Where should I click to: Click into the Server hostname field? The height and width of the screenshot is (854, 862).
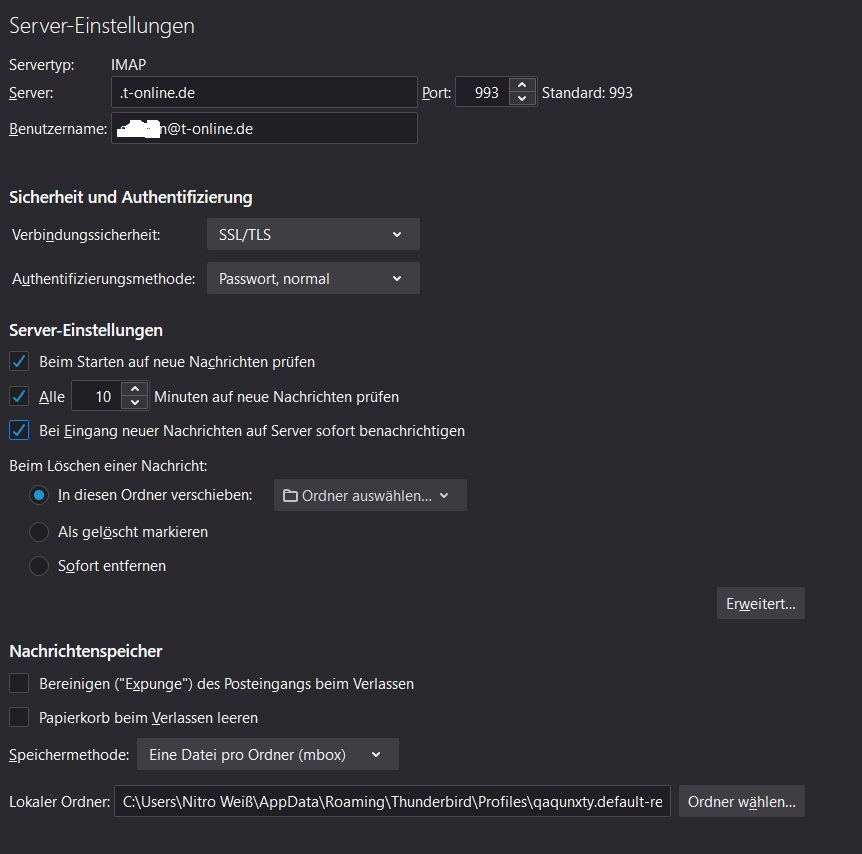pyautogui.click(x=264, y=93)
